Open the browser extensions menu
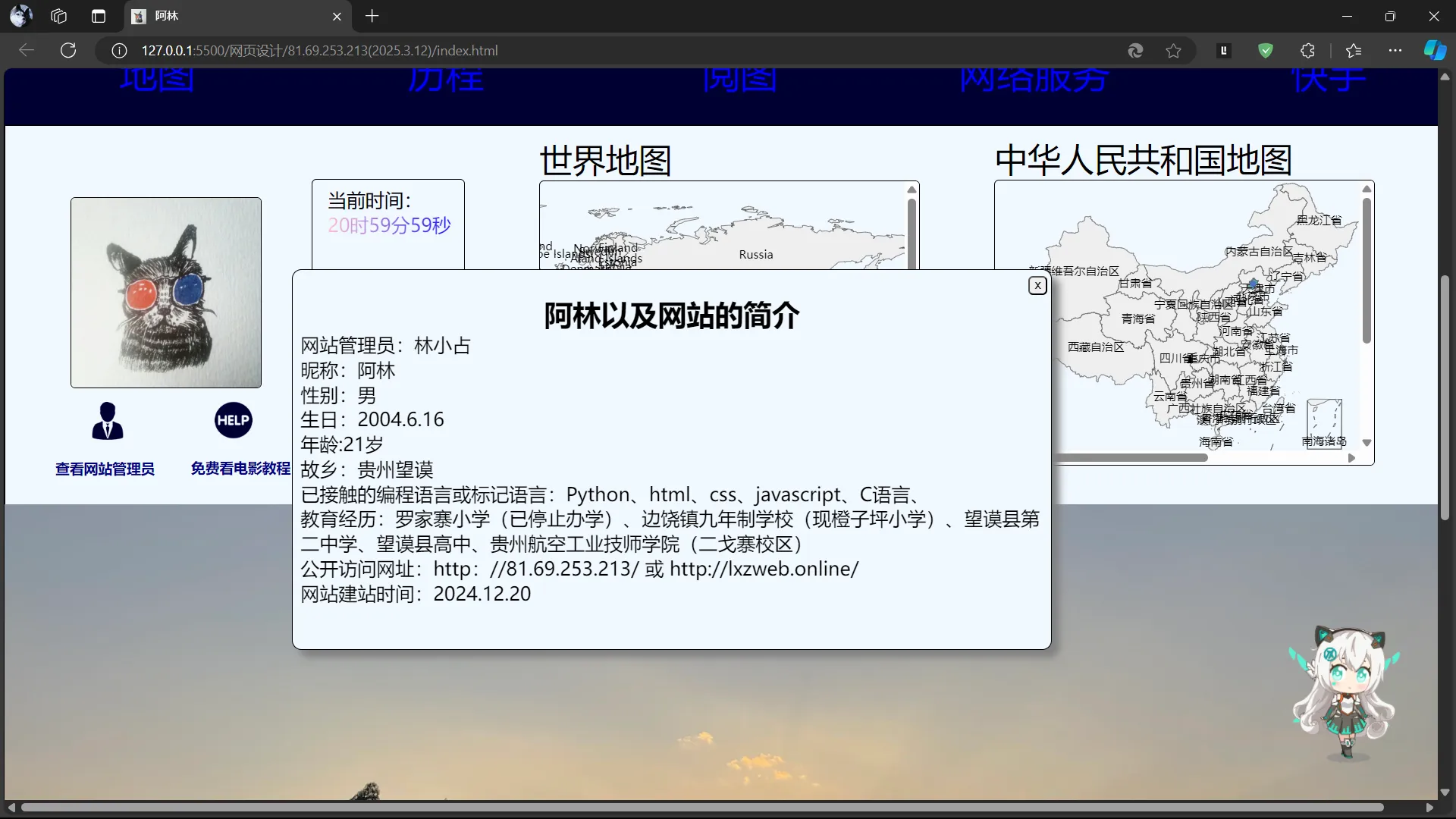 pos(1307,51)
